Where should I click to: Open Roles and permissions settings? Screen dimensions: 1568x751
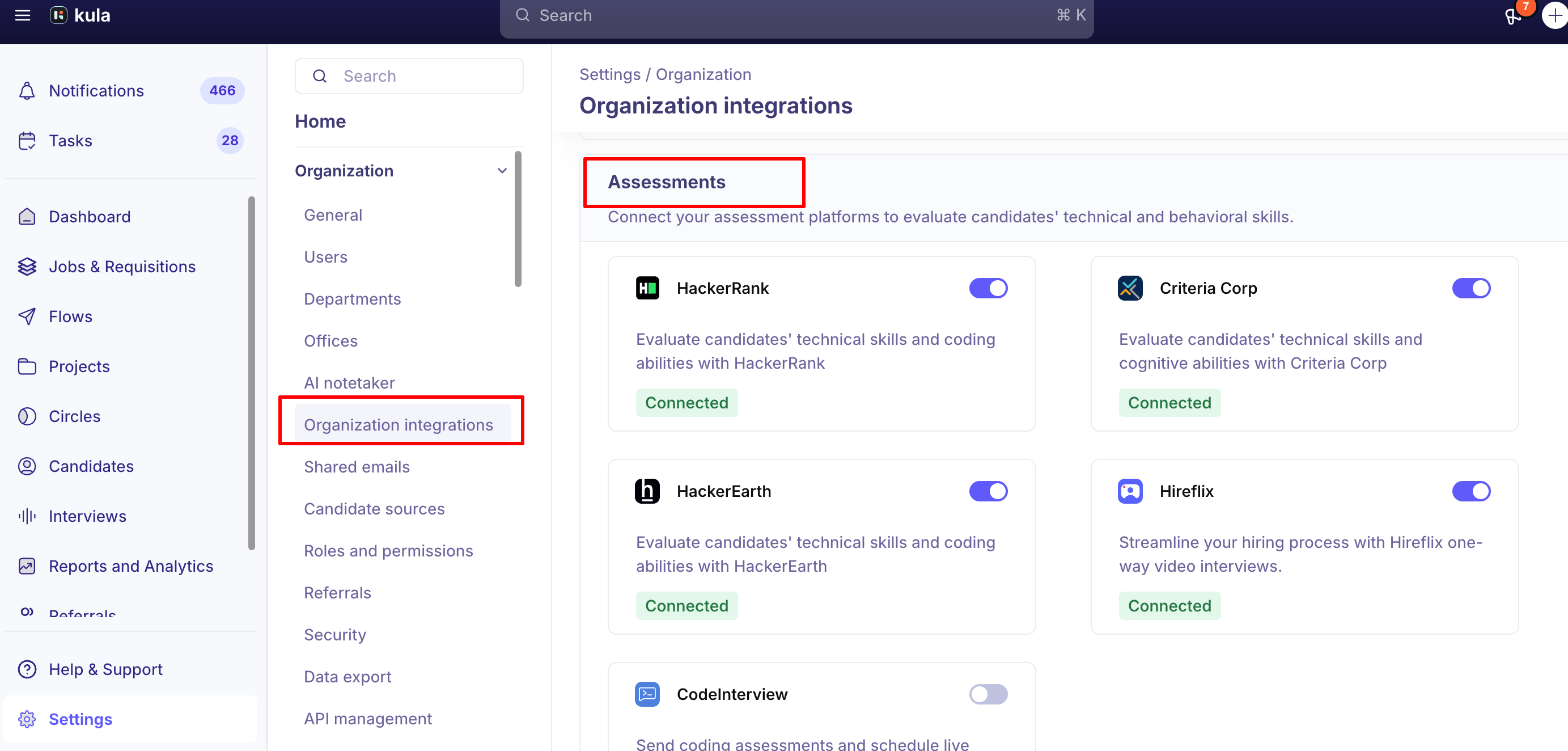(388, 551)
